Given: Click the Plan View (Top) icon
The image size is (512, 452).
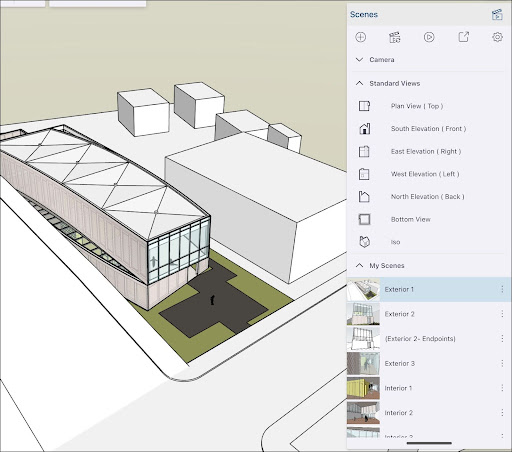Looking at the screenshot, I should coord(364,106).
